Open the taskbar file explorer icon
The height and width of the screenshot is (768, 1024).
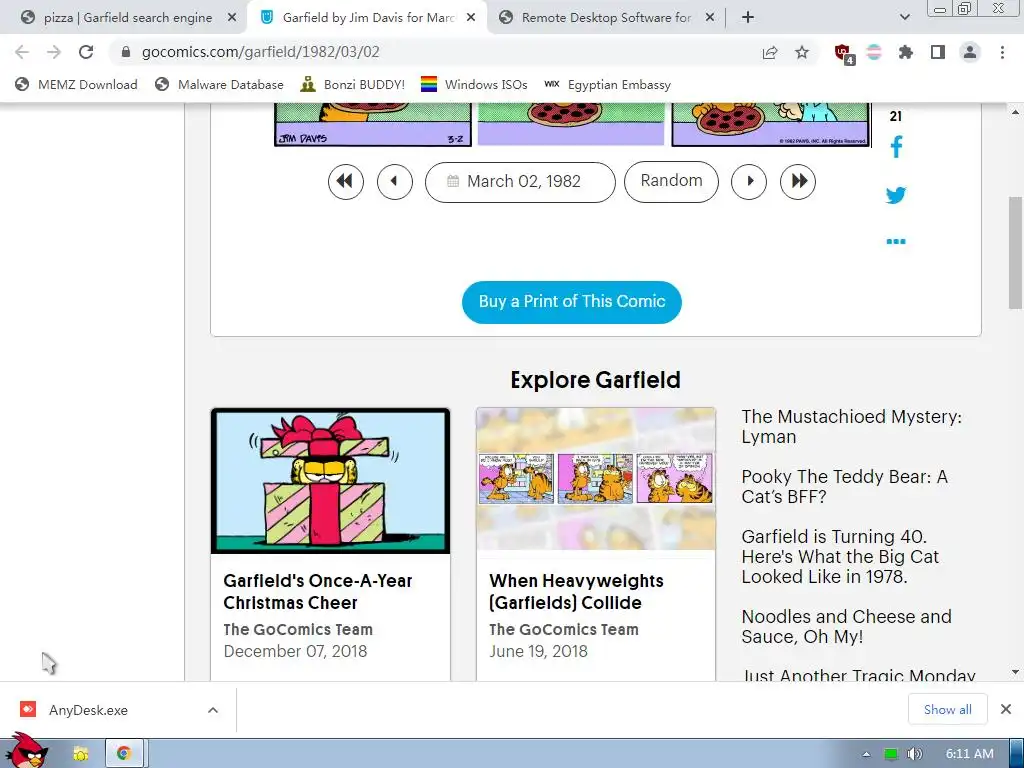point(81,754)
